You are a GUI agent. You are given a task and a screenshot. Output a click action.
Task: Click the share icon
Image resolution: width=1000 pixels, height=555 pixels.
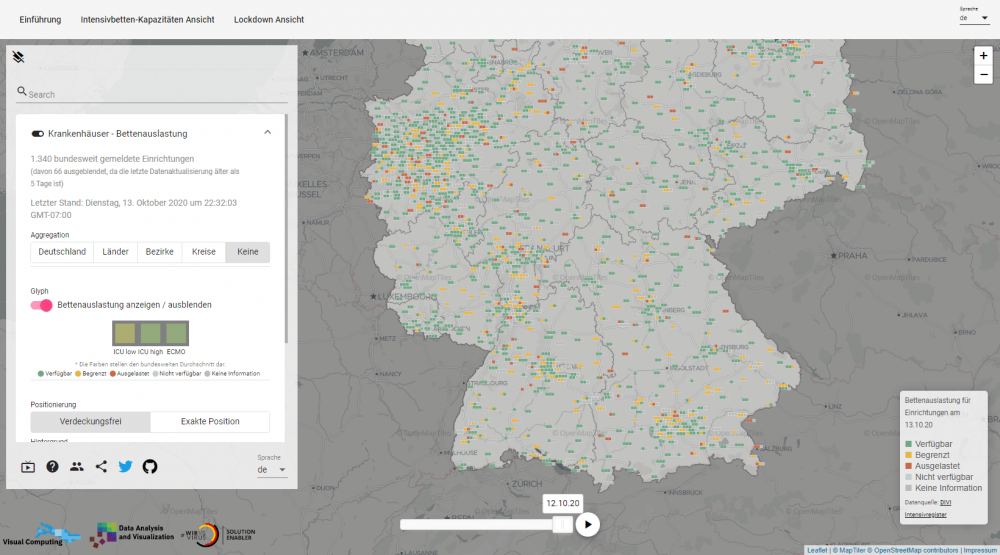pos(101,466)
